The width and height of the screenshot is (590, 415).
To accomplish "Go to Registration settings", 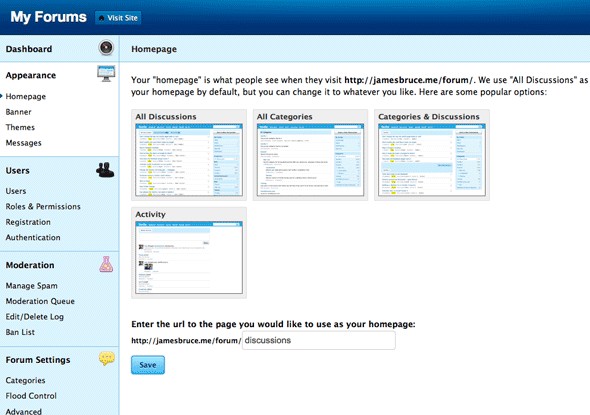I will [28, 222].
